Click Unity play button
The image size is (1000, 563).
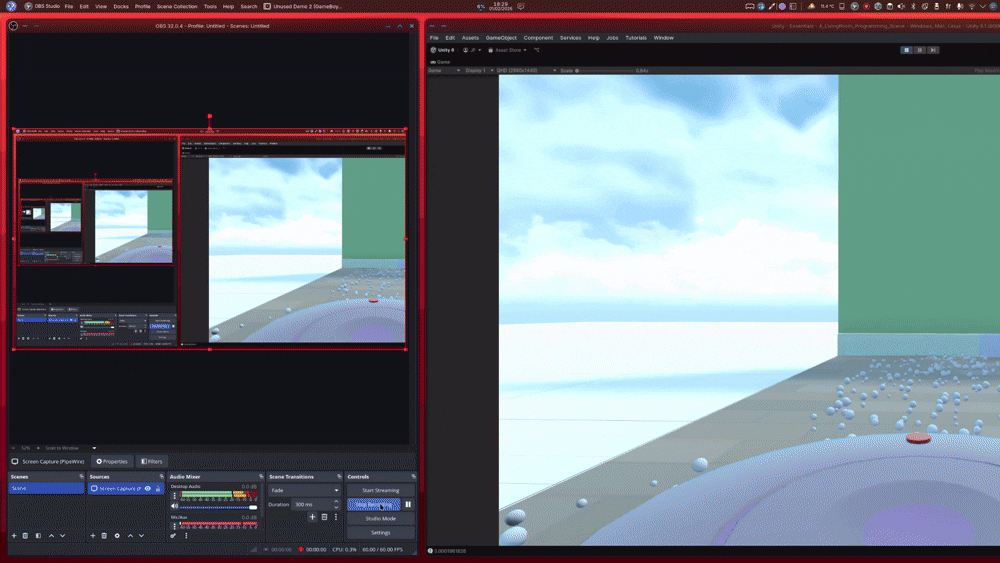(x=906, y=50)
